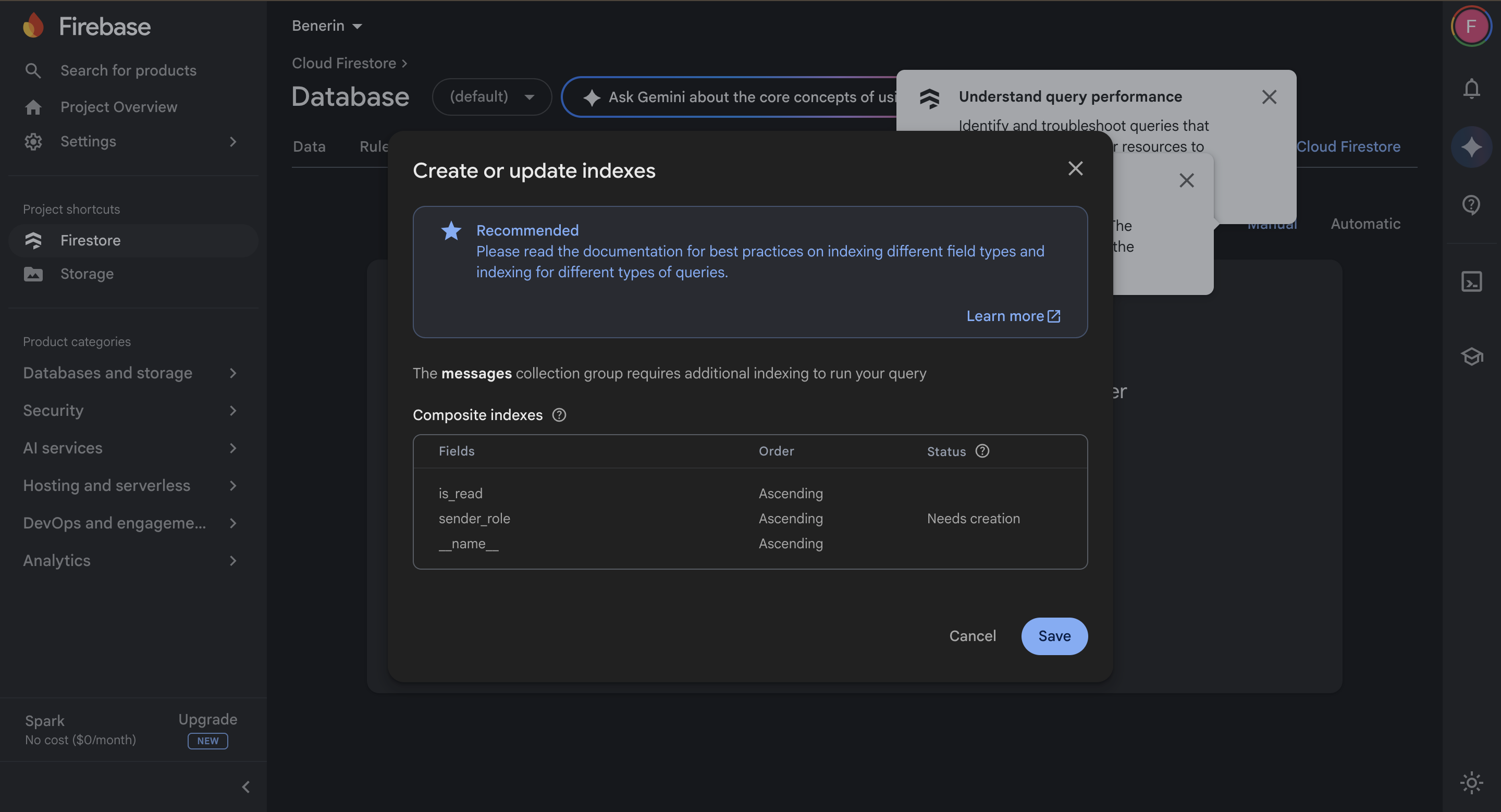
Task: Click Ascending order for is_read
Action: coord(791,494)
